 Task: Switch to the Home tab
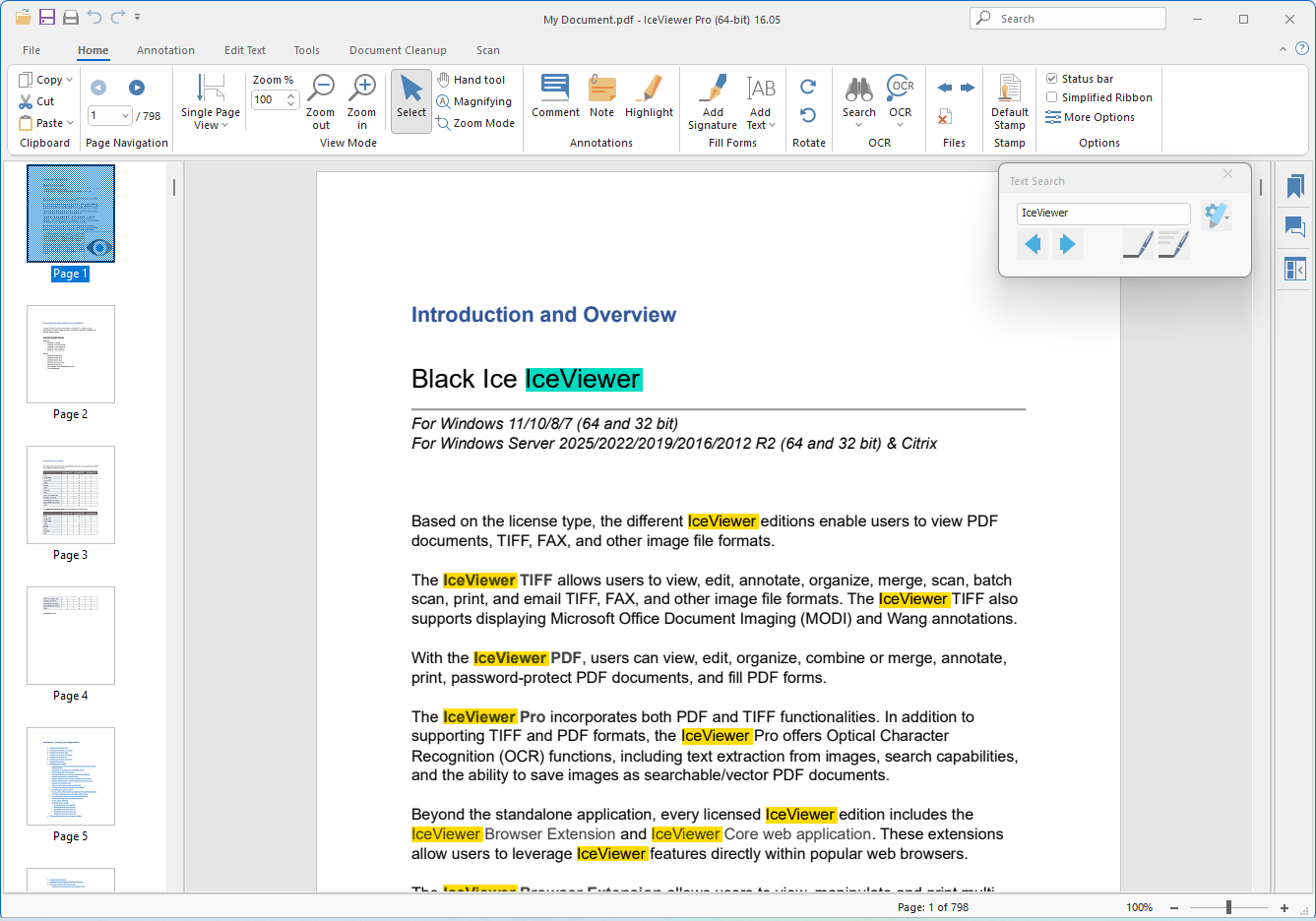(94, 50)
